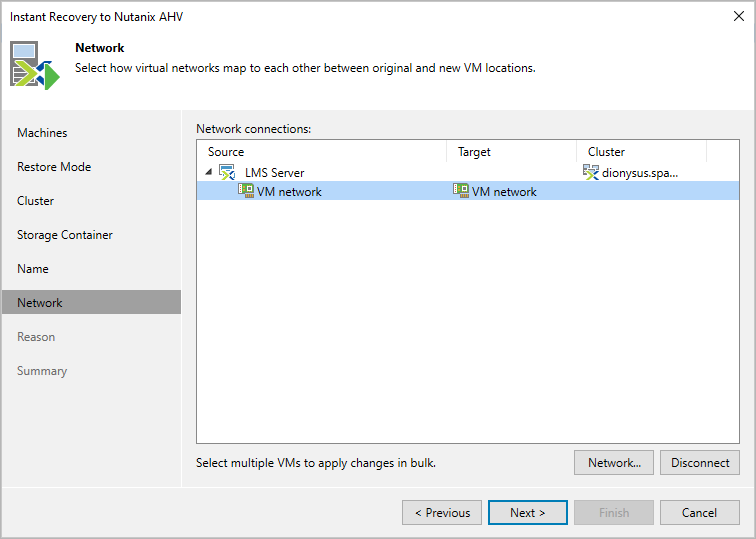Click Next to continue
Image resolution: width=756 pixels, height=539 pixels.
(527, 513)
